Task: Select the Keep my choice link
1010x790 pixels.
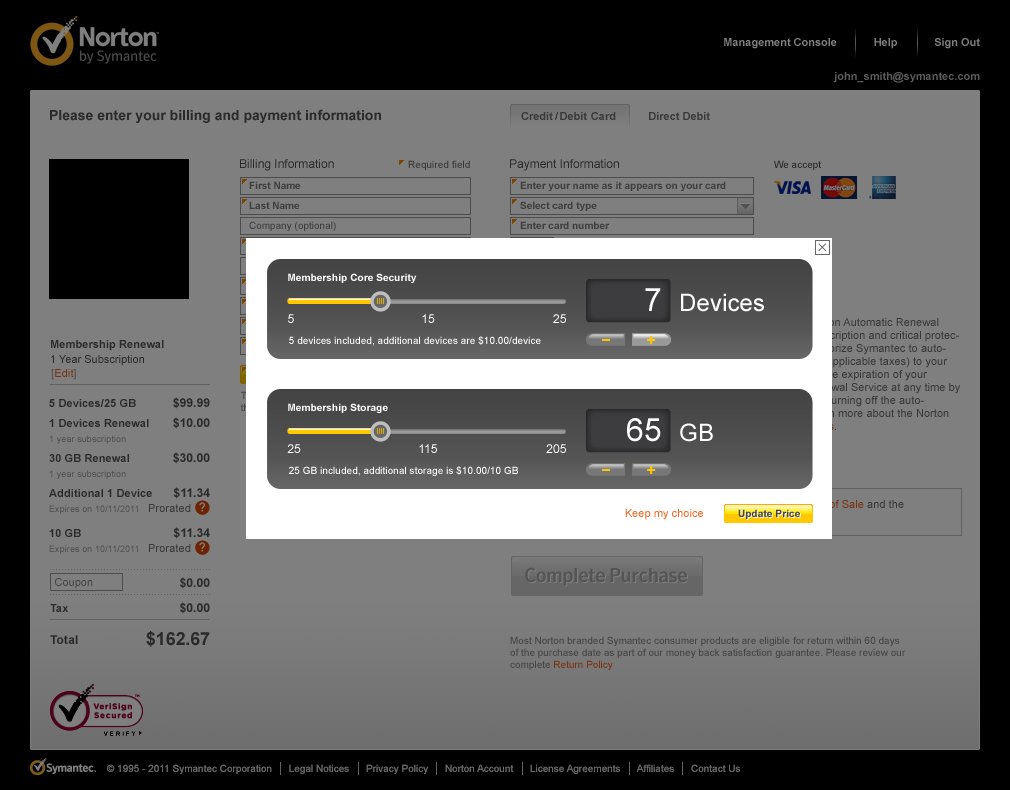Action: pos(664,513)
